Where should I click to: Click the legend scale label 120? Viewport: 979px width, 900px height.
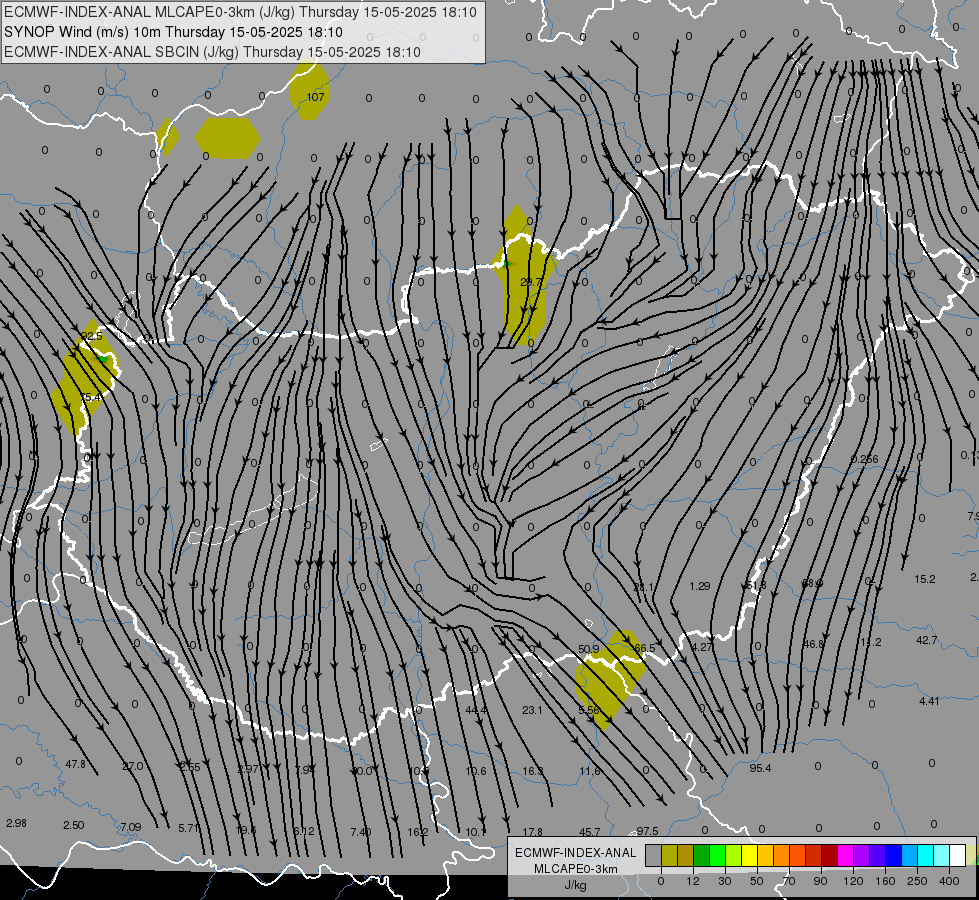click(853, 881)
